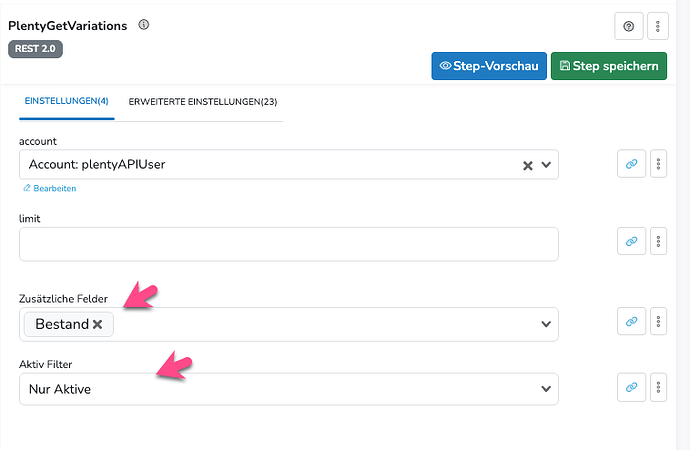Clear the selected plentyAPIUser account
Screen dimensions: 690x450
click(528, 165)
